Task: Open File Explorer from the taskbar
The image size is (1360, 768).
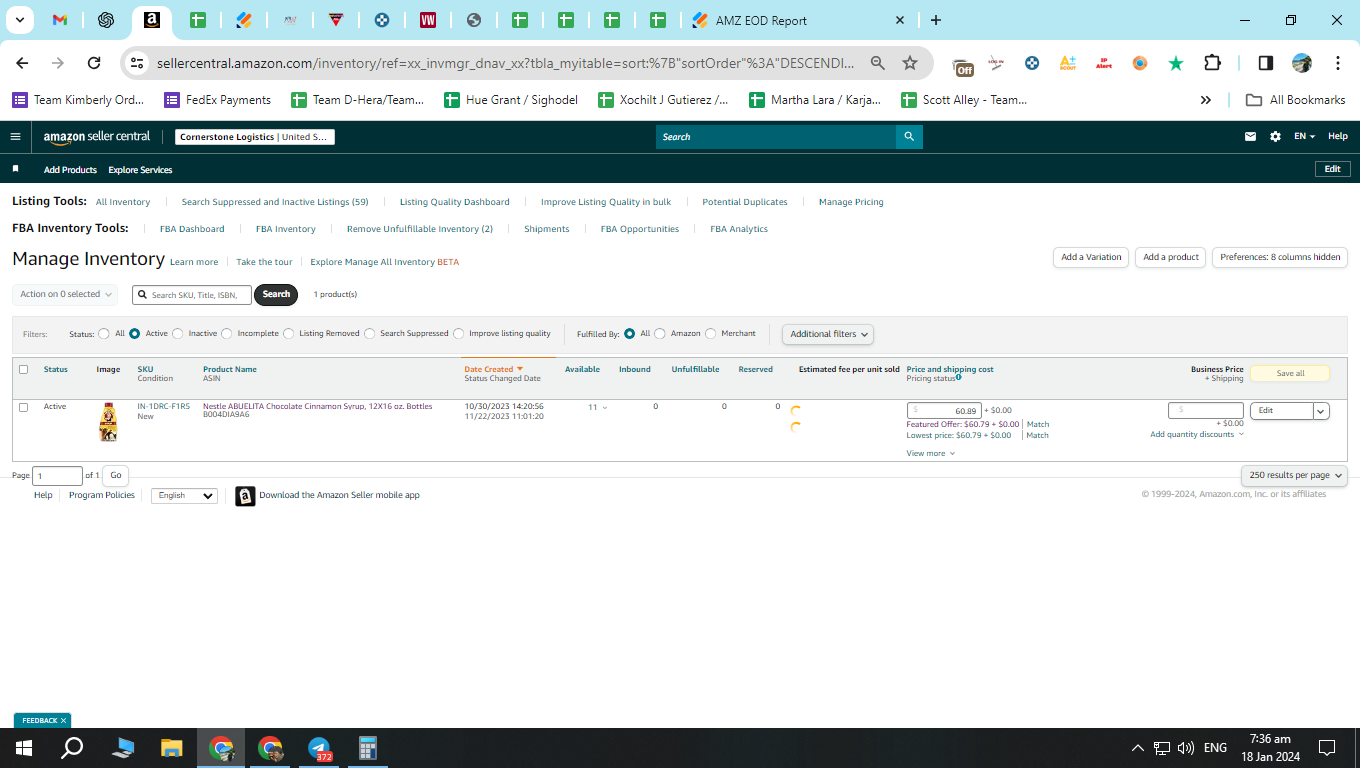Action: click(x=172, y=748)
